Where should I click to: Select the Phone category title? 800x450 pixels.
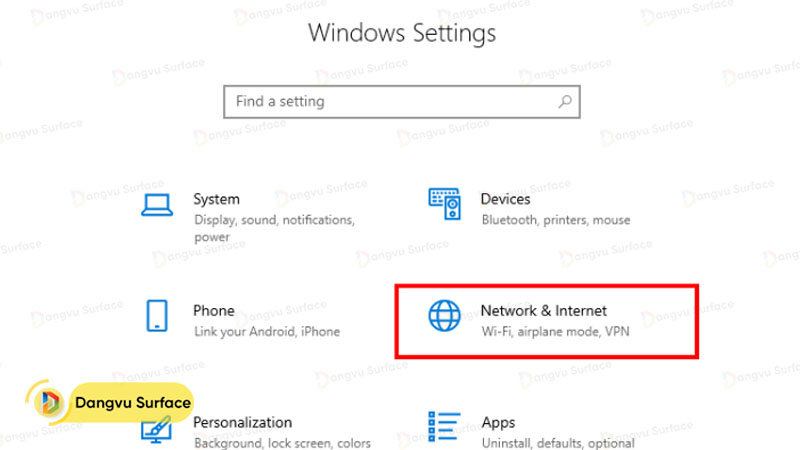tap(213, 311)
